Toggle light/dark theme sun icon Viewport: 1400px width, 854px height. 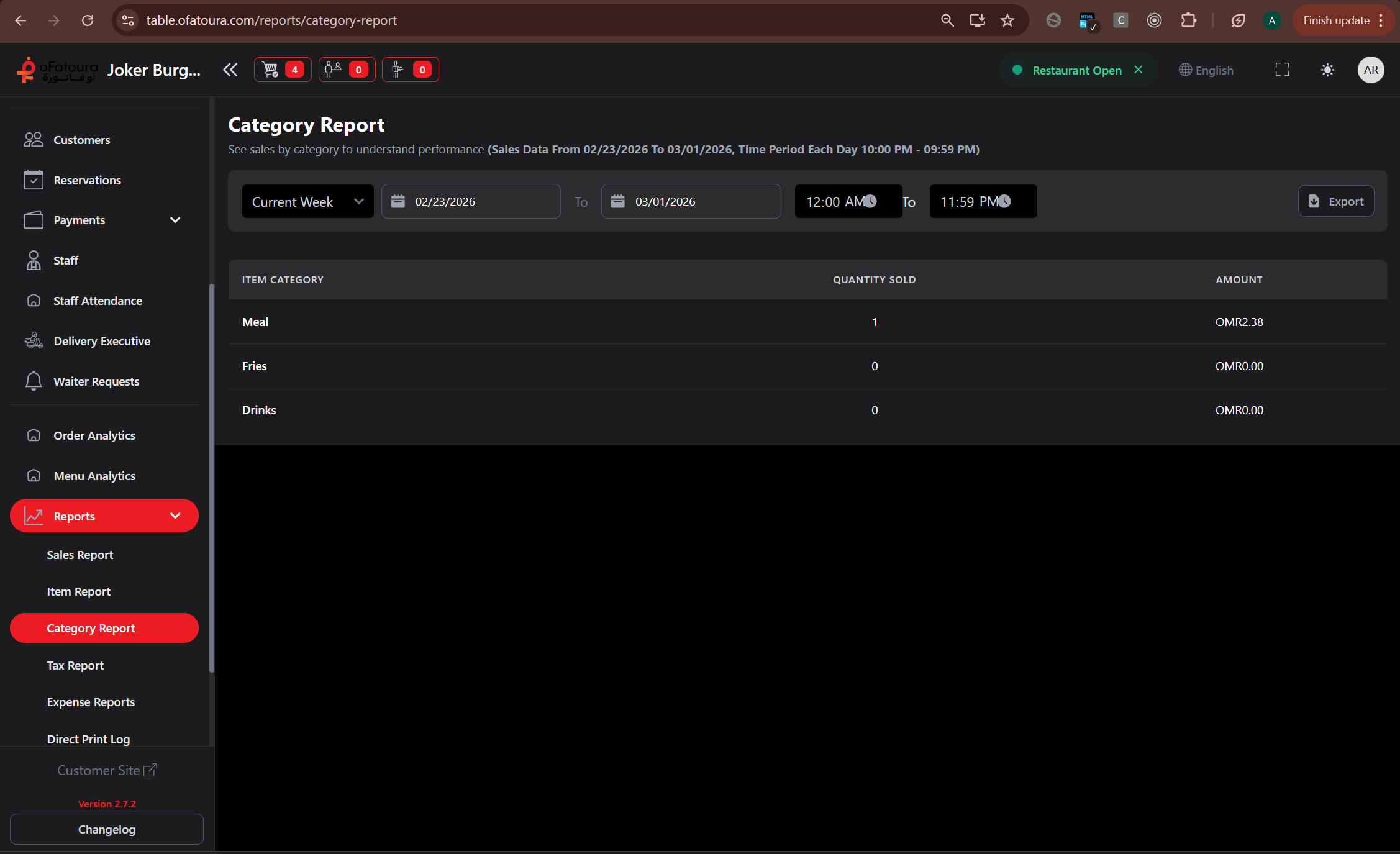[x=1327, y=70]
